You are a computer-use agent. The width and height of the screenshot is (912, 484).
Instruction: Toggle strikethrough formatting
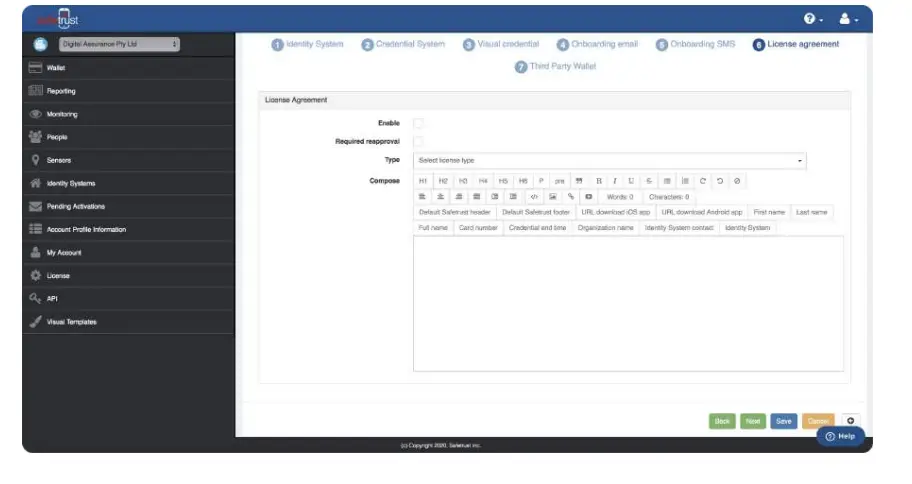pos(649,181)
